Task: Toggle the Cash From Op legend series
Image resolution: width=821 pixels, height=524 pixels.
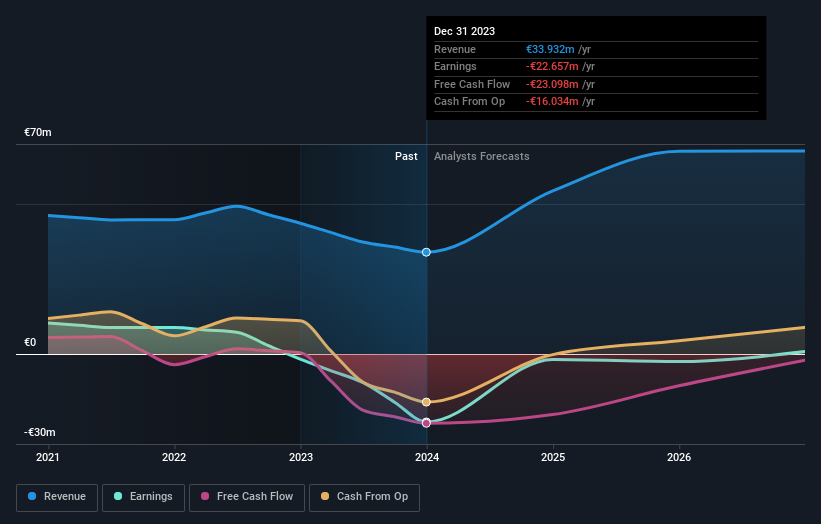Action: tap(364, 497)
